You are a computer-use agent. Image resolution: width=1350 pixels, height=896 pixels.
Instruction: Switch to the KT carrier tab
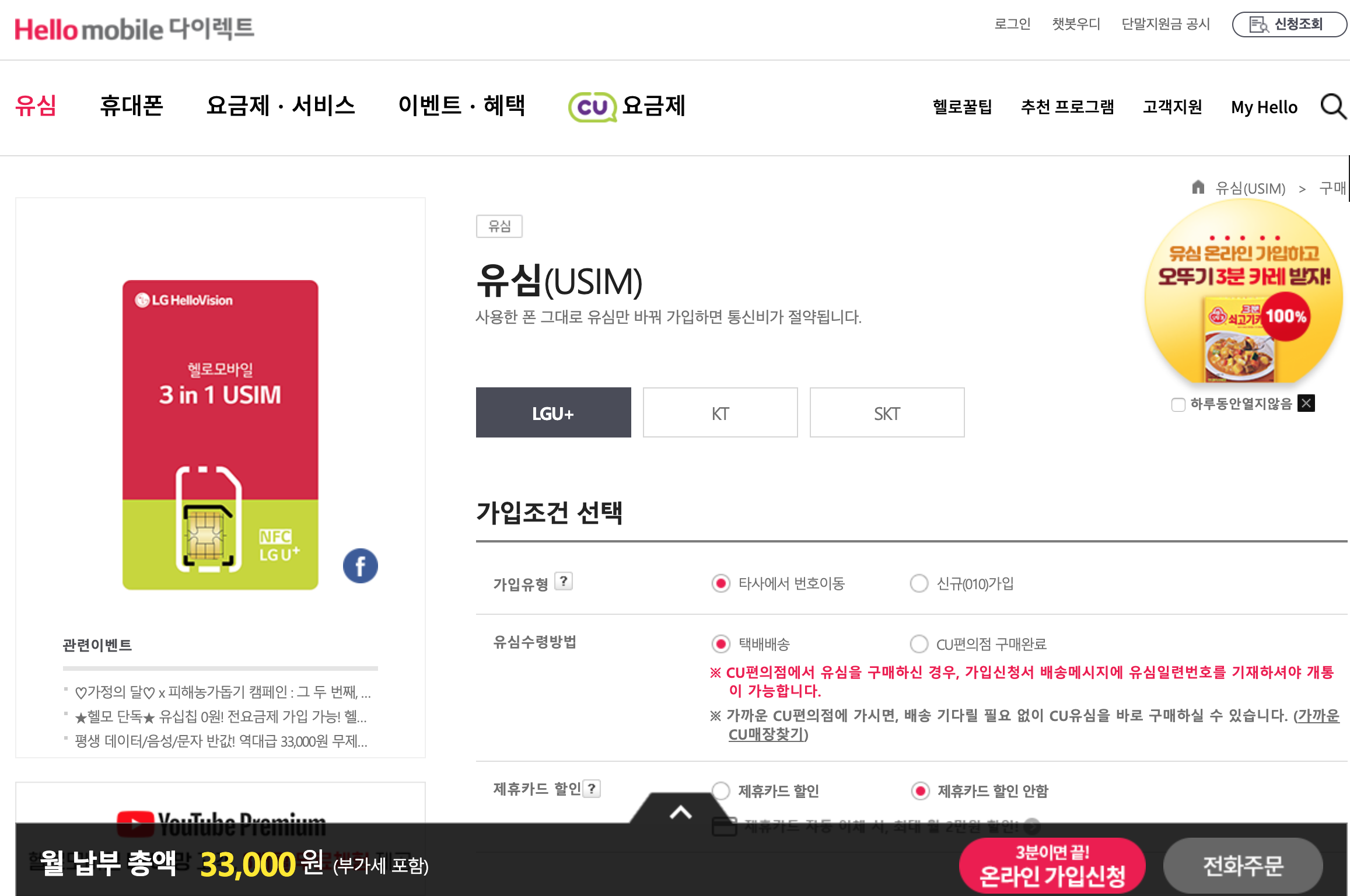pyautogui.click(x=720, y=413)
